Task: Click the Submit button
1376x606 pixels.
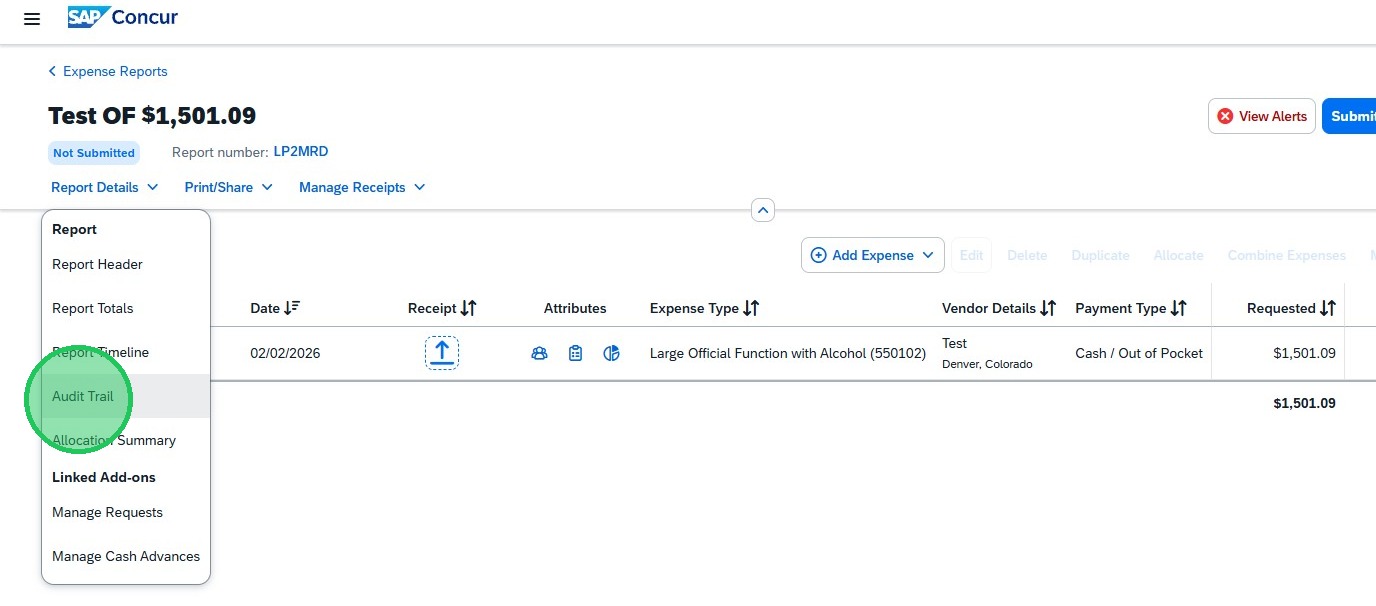Action: coord(1350,116)
